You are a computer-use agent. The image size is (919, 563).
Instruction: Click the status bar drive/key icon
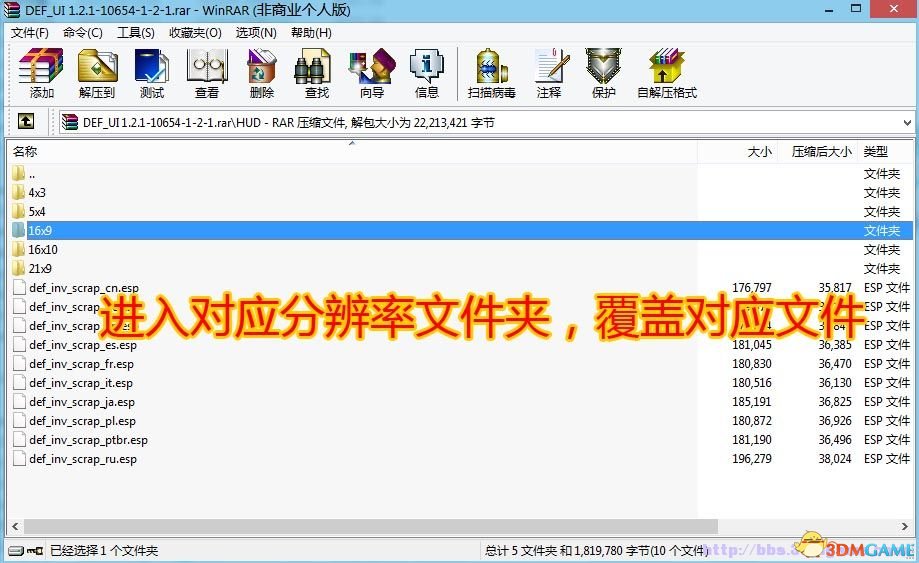[x=26, y=551]
